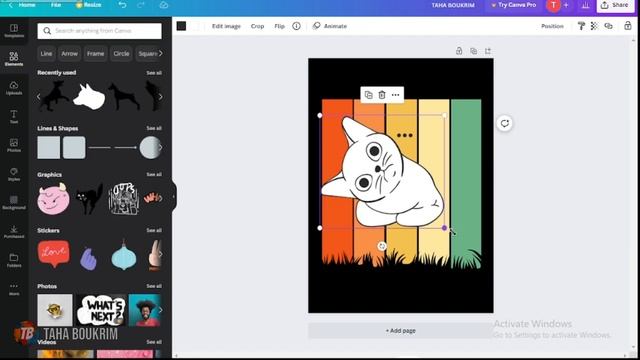Image resolution: width=640 pixels, height=360 pixels.
Task: Open the Share menu
Action: coord(615,5)
